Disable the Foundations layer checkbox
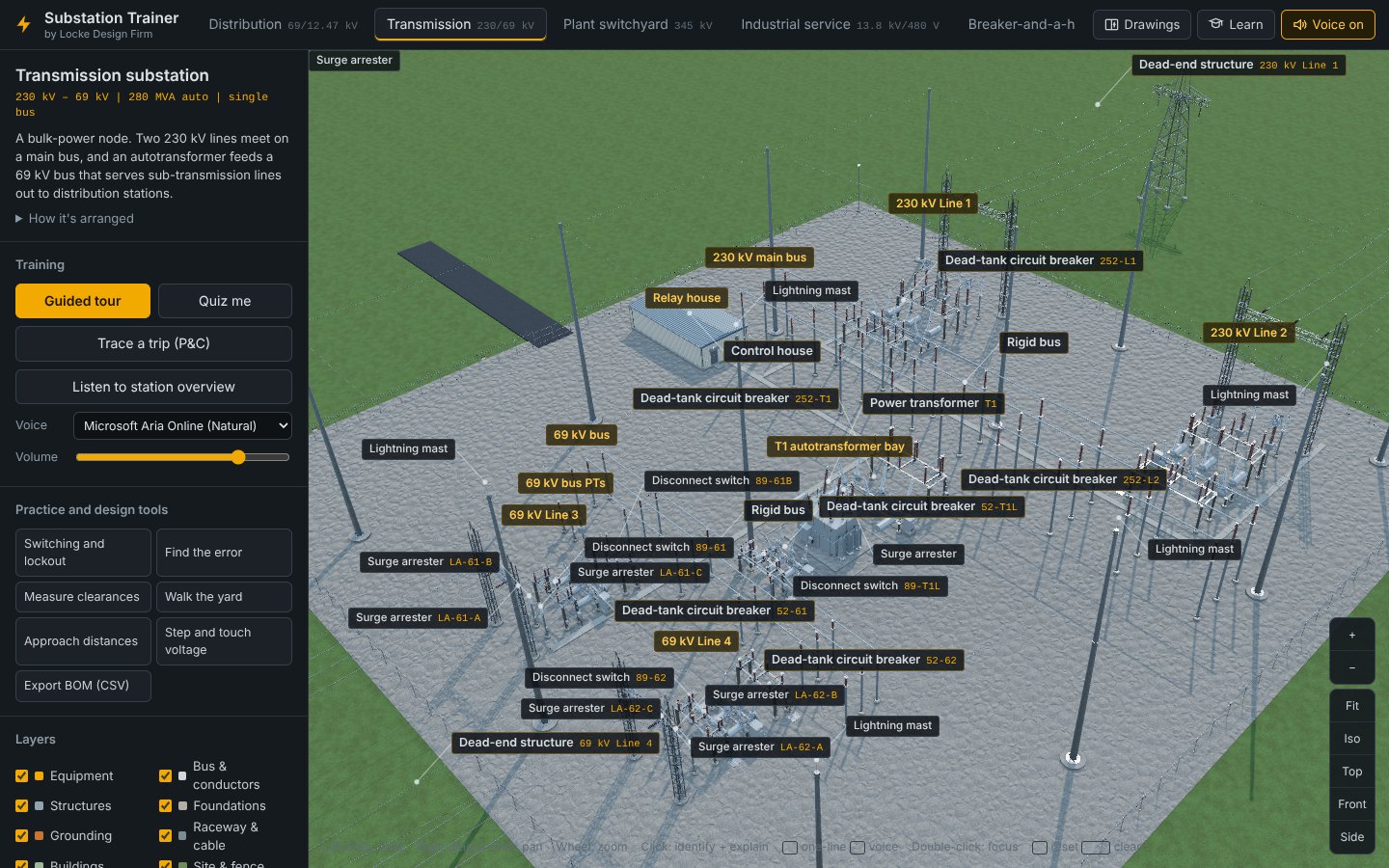Screen dimensions: 1389x868 click(x=165, y=806)
